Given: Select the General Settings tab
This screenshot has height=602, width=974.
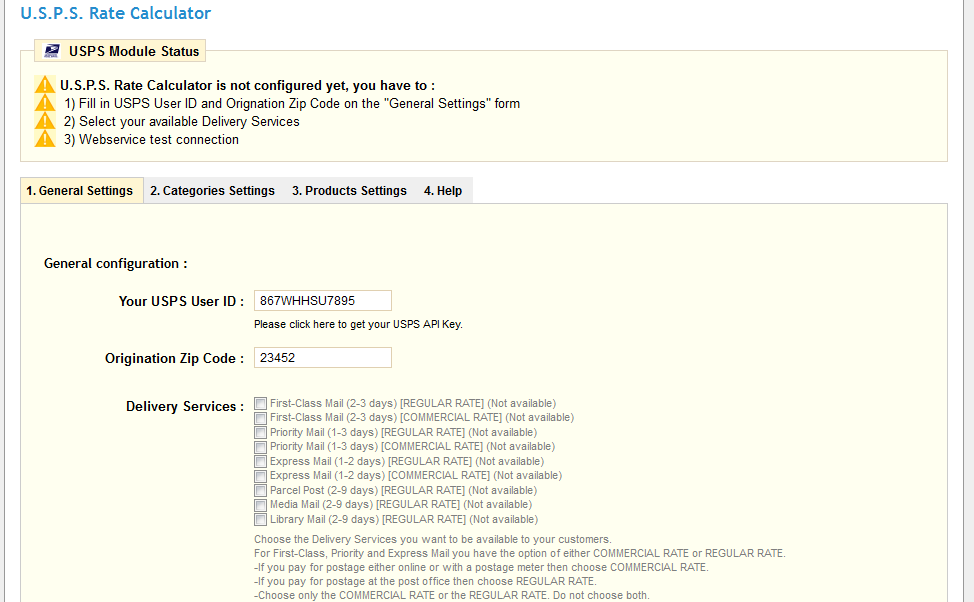Looking at the screenshot, I should tap(79, 190).
